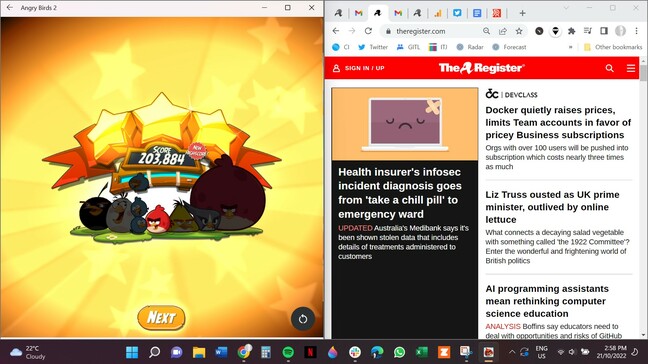Expand hidden bookmarks chevron

[x=570, y=47]
